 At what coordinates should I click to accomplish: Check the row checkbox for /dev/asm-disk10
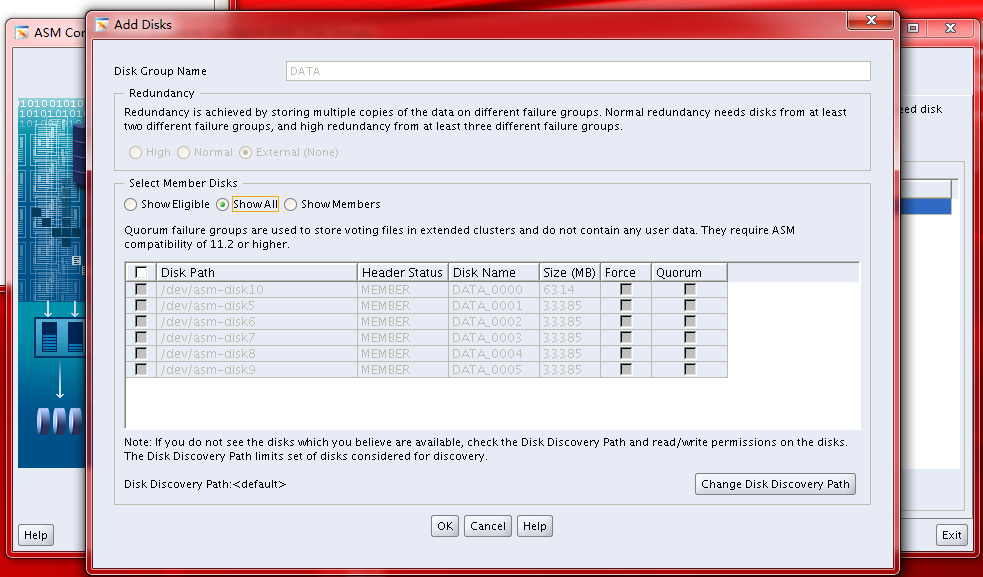coord(141,289)
